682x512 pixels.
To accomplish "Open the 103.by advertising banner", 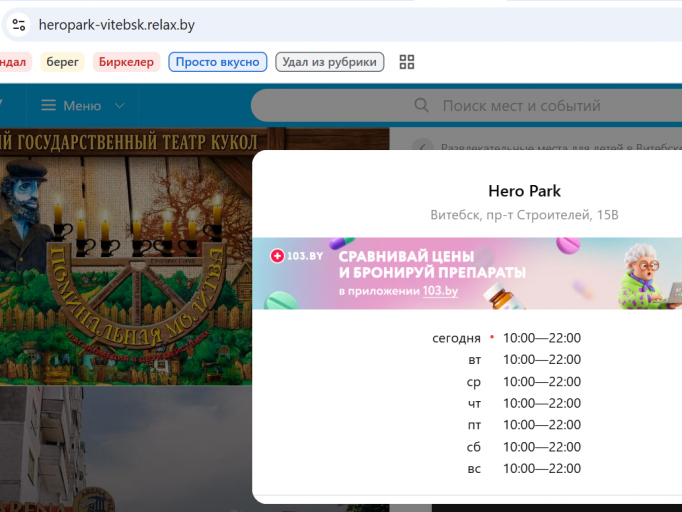I will coord(467,274).
